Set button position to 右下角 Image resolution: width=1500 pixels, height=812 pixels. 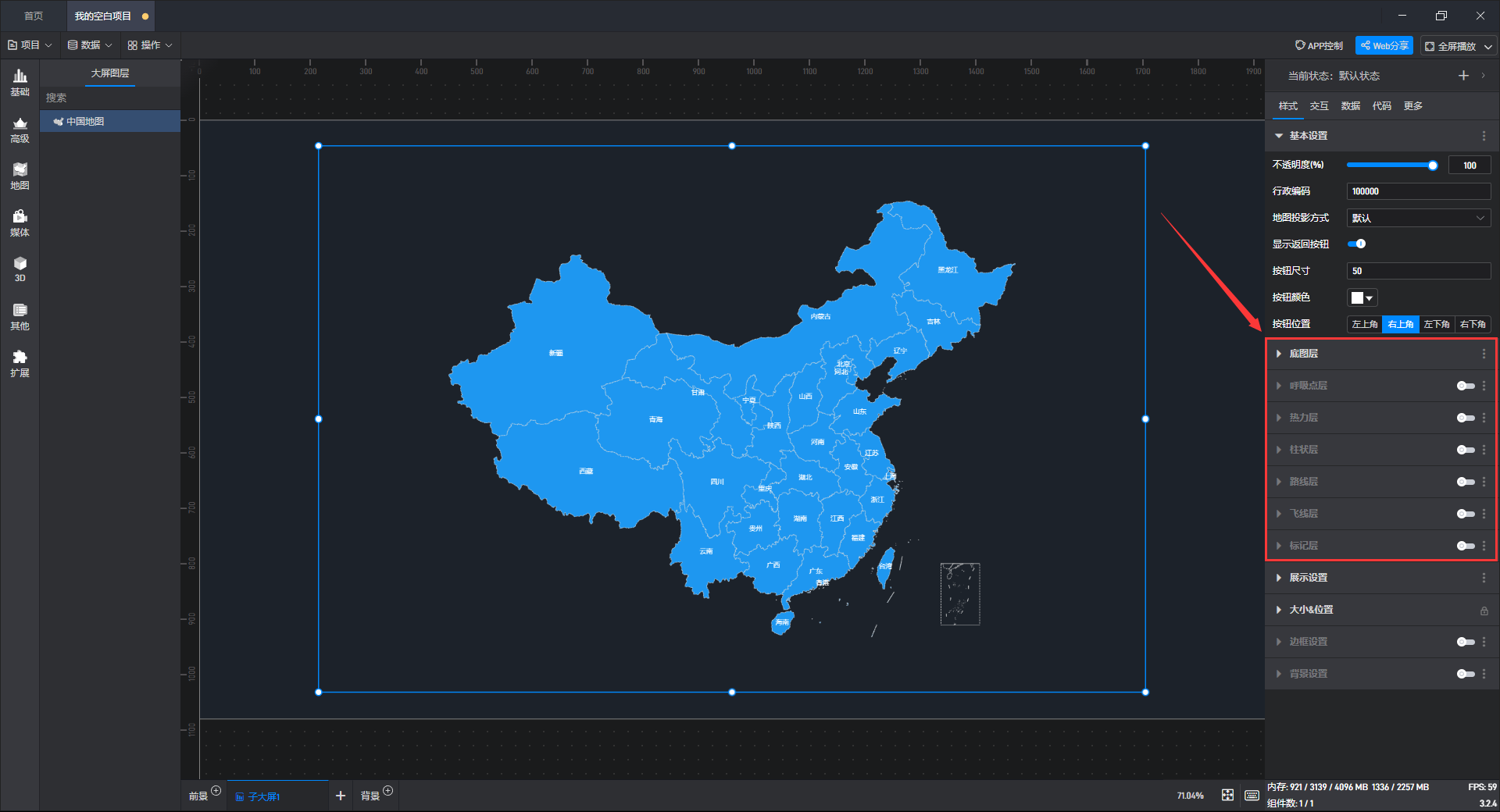[1472, 324]
